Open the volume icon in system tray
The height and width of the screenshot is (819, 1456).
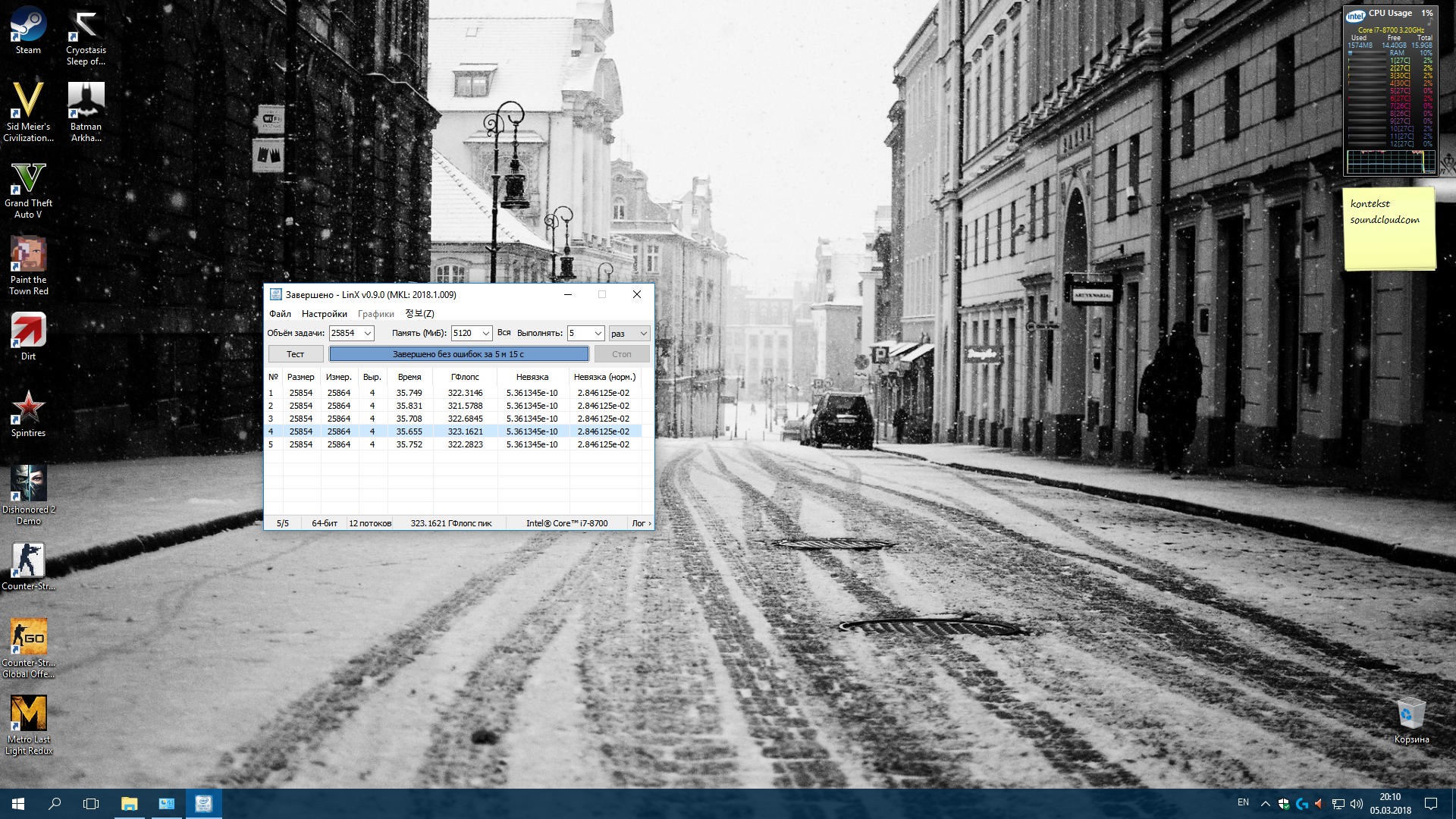pos(1357,804)
